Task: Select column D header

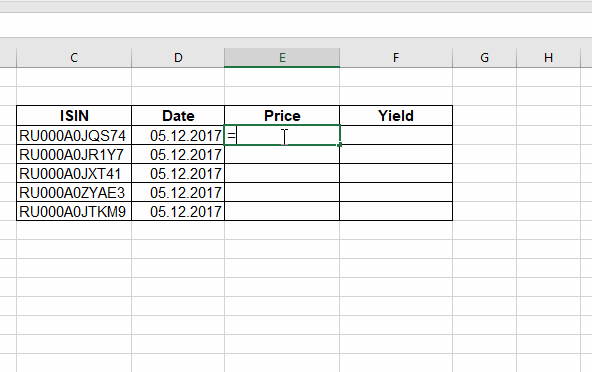Action: click(178, 58)
